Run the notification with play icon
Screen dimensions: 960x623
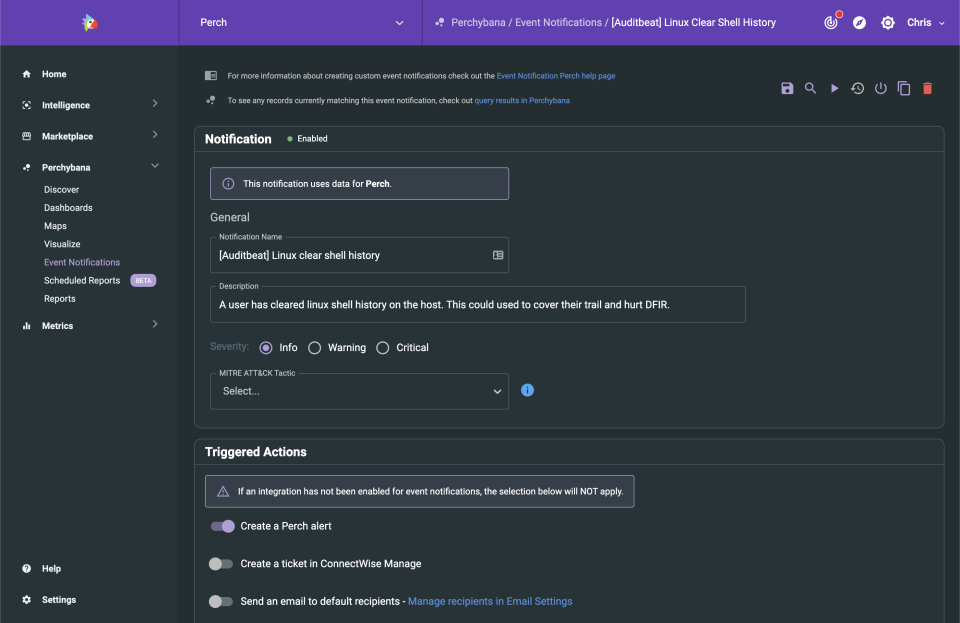(x=834, y=88)
